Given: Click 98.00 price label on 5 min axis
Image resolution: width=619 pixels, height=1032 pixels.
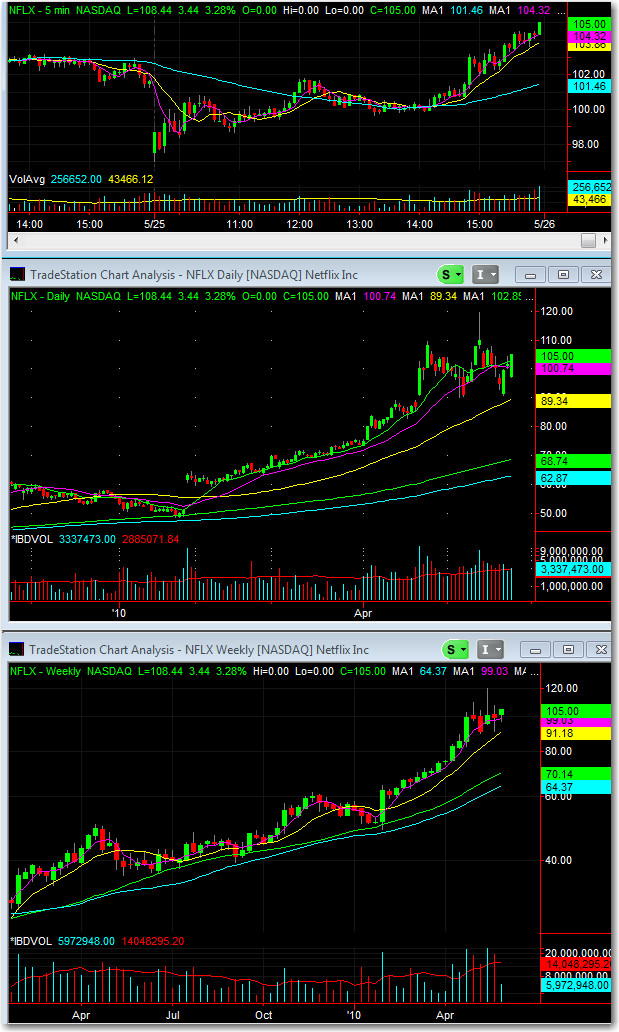Looking at the screenshot, I should coord(585,144).
